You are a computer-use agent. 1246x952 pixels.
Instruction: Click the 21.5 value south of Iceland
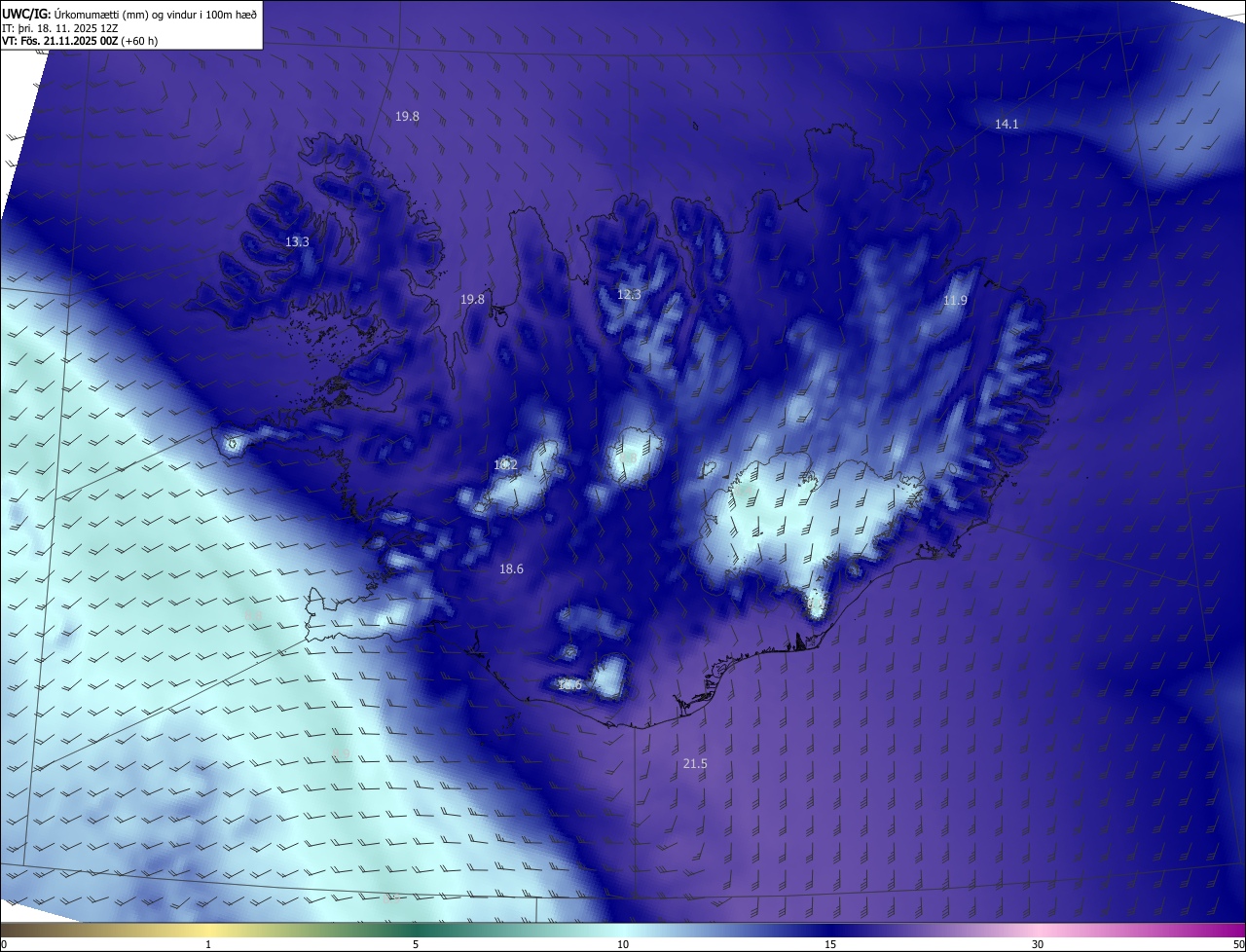(x=694, y=764)
